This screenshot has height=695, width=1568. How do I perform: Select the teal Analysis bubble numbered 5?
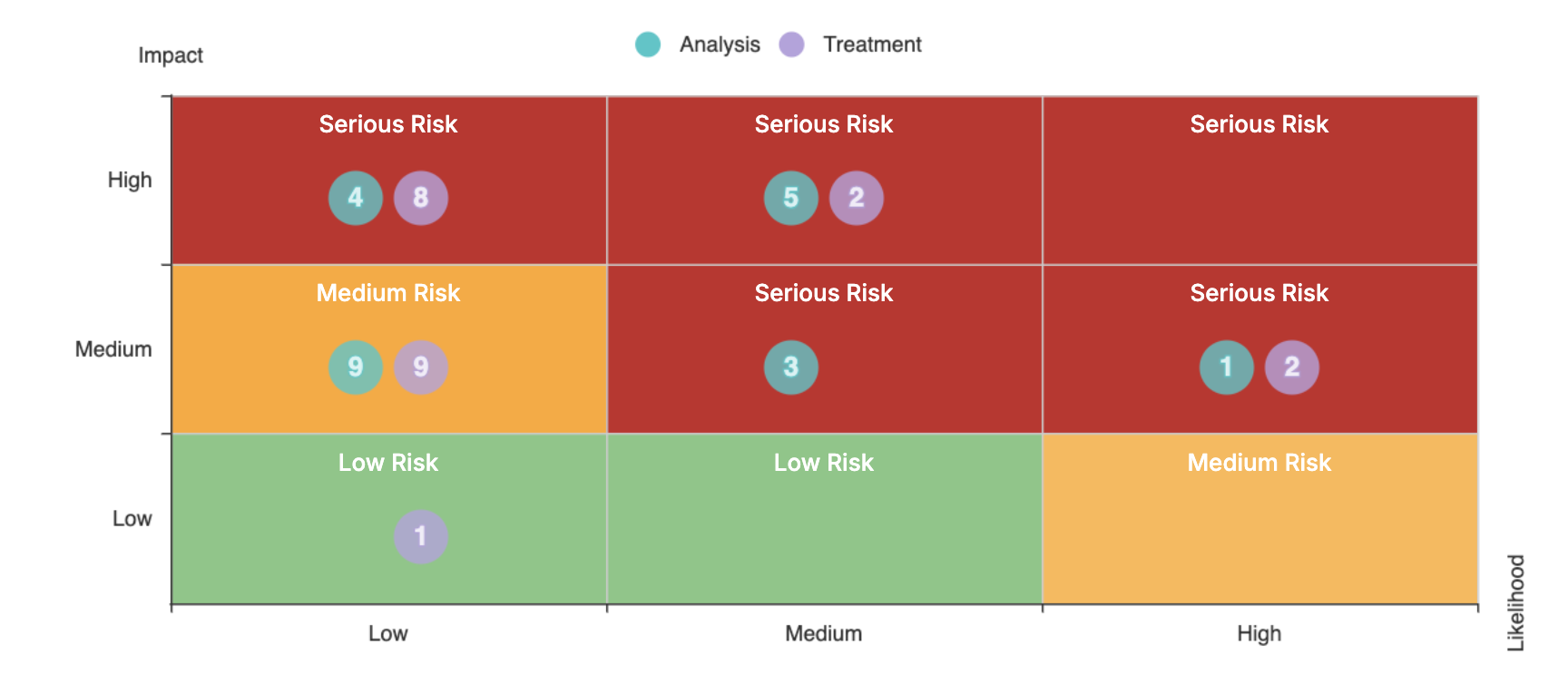[x=790, y=198]
